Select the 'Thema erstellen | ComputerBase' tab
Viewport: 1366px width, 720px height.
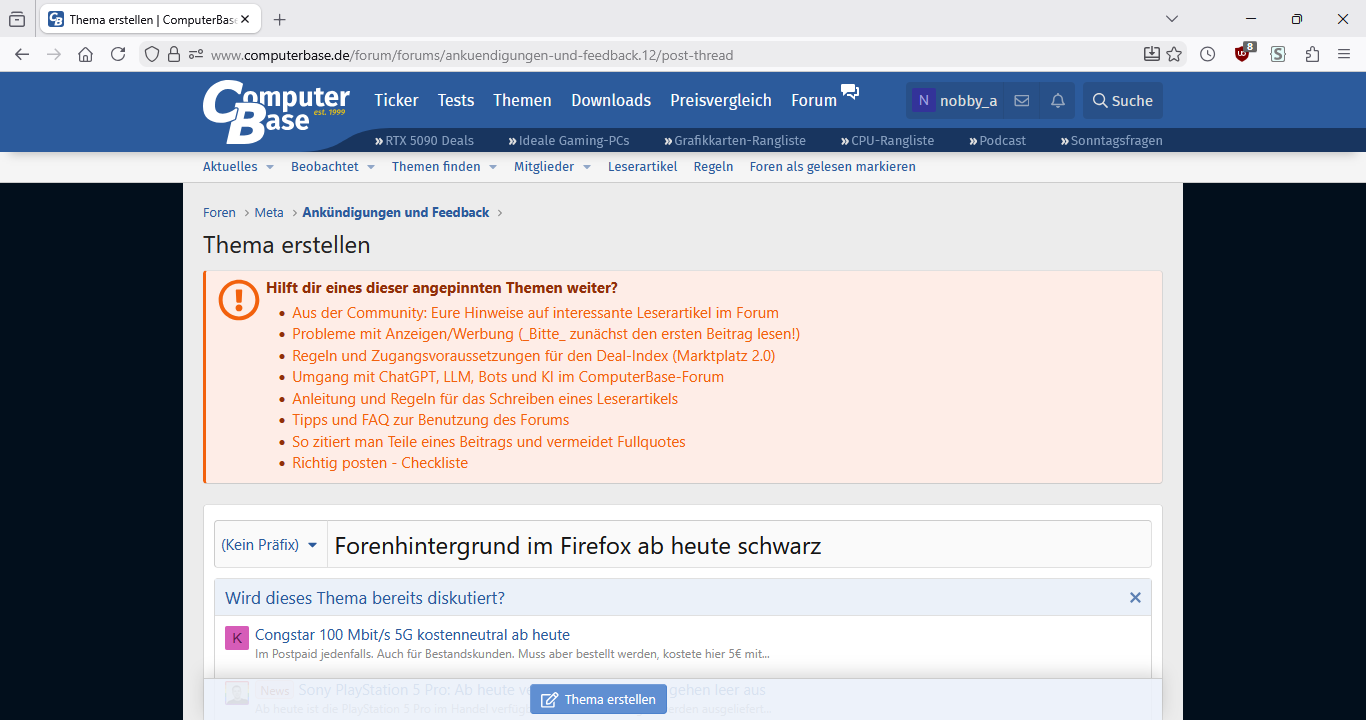tap(151, 19)
